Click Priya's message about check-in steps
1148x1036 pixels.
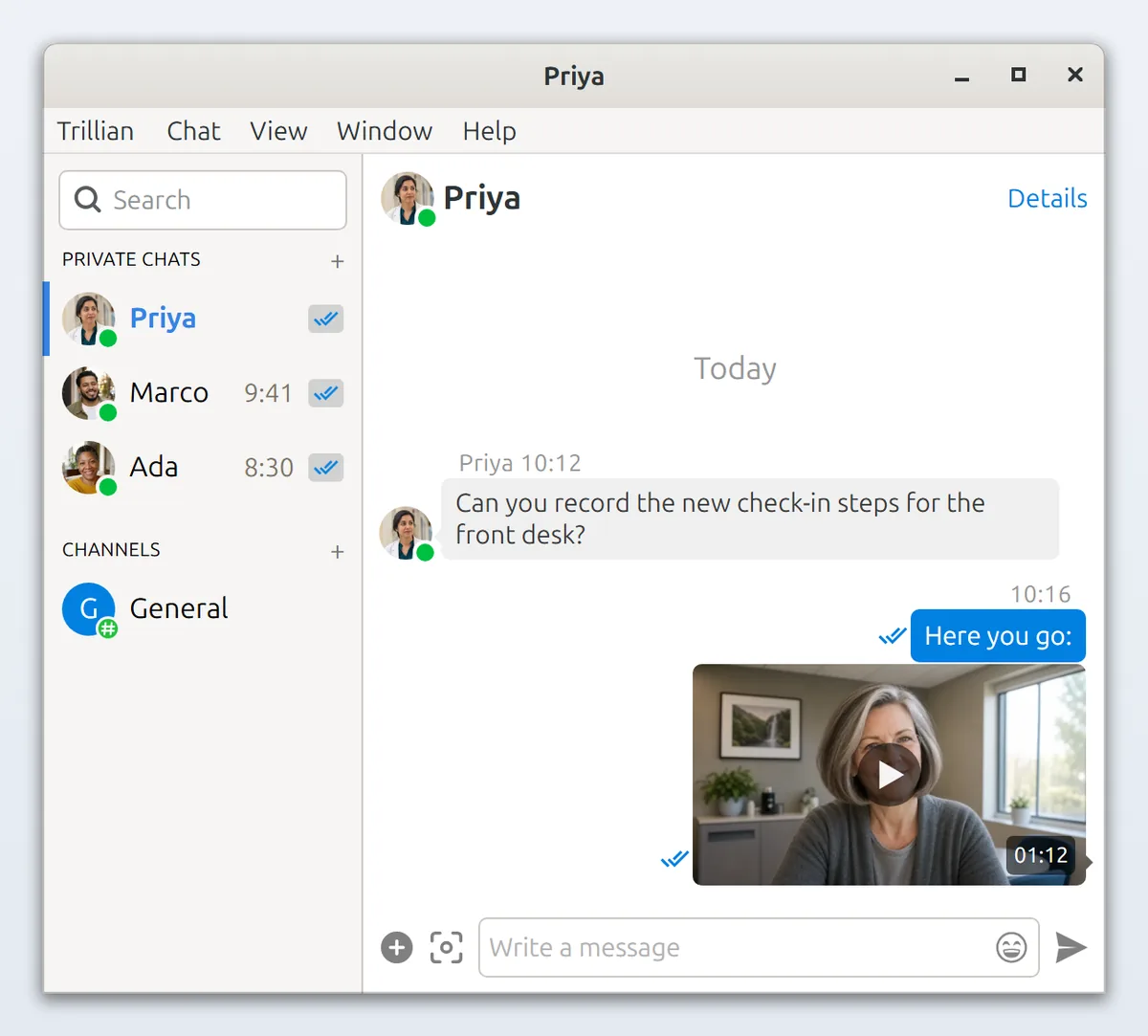tap(750, 518)
